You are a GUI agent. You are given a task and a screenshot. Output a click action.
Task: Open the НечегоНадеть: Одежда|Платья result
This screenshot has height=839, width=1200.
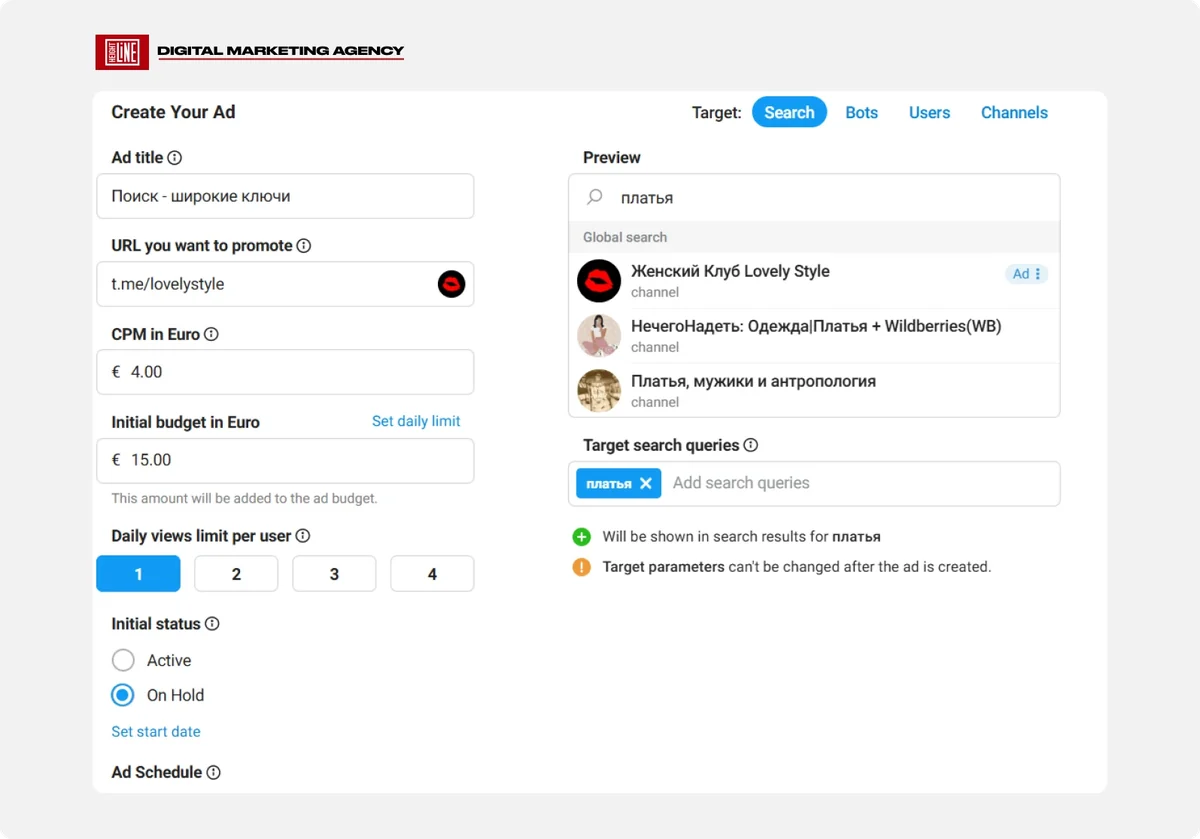(x=814, y=336)
